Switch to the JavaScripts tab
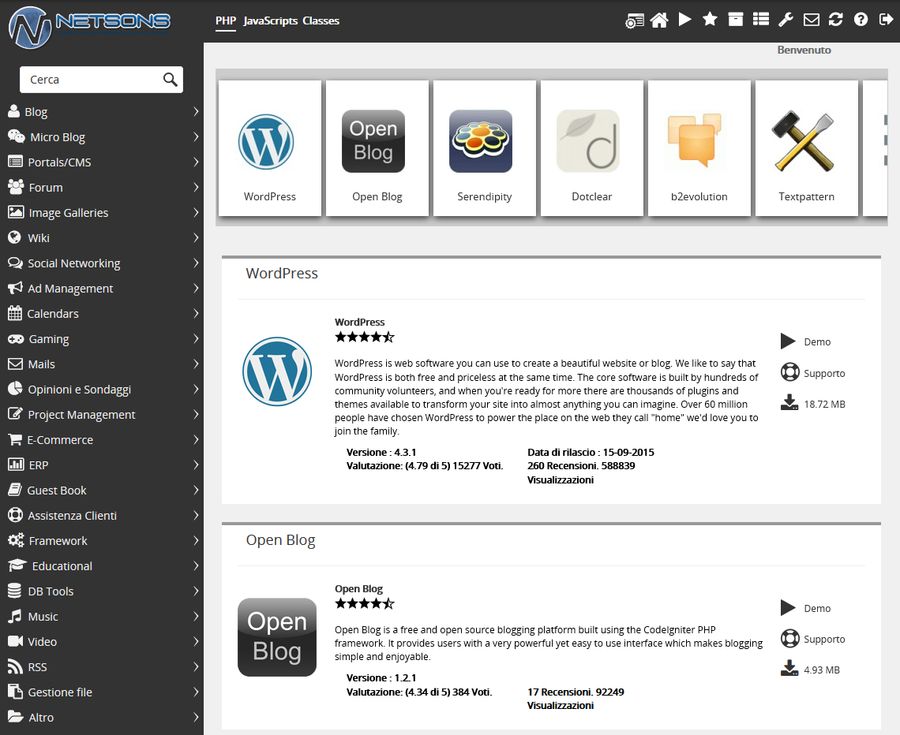The width and height of the screenshot is (900, 735). pyautogui.click(x=270, y=21)
